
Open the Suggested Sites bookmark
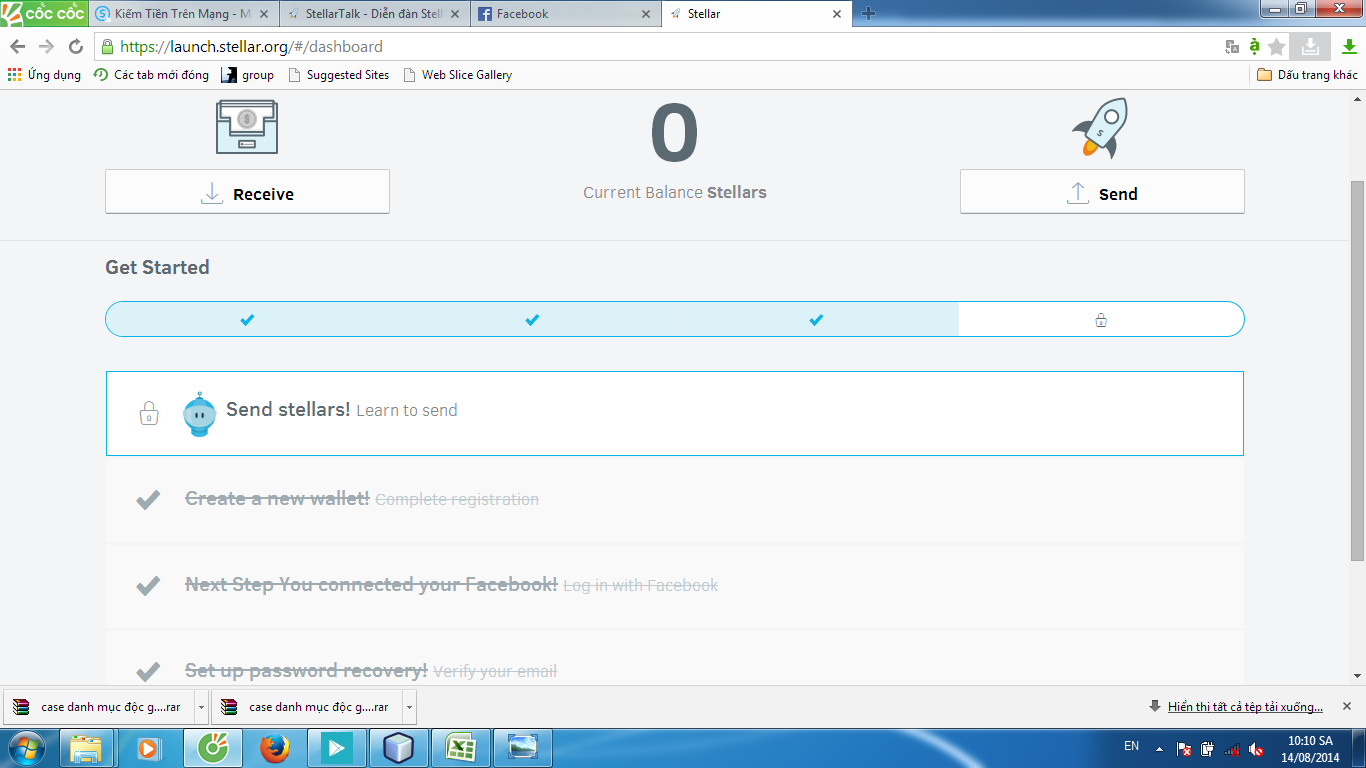coord(338,75)
